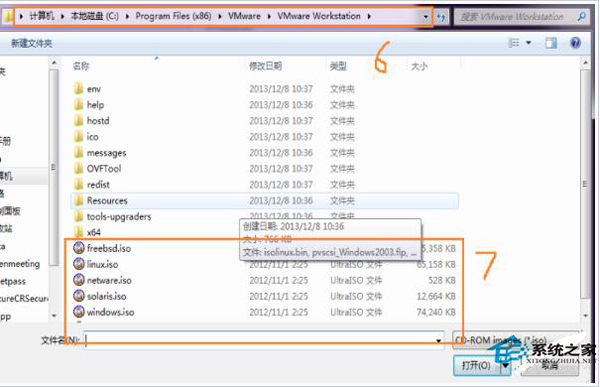This screenshot has height=387, width=600.
Task: Click the 12,664 KB size cell
Action: point(436,296)
